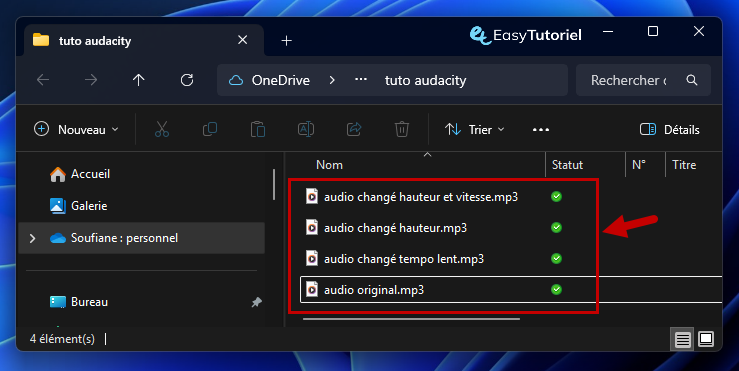
Task: Click horizontal scrollbar under file list
Action: click(x=411, y=319)
